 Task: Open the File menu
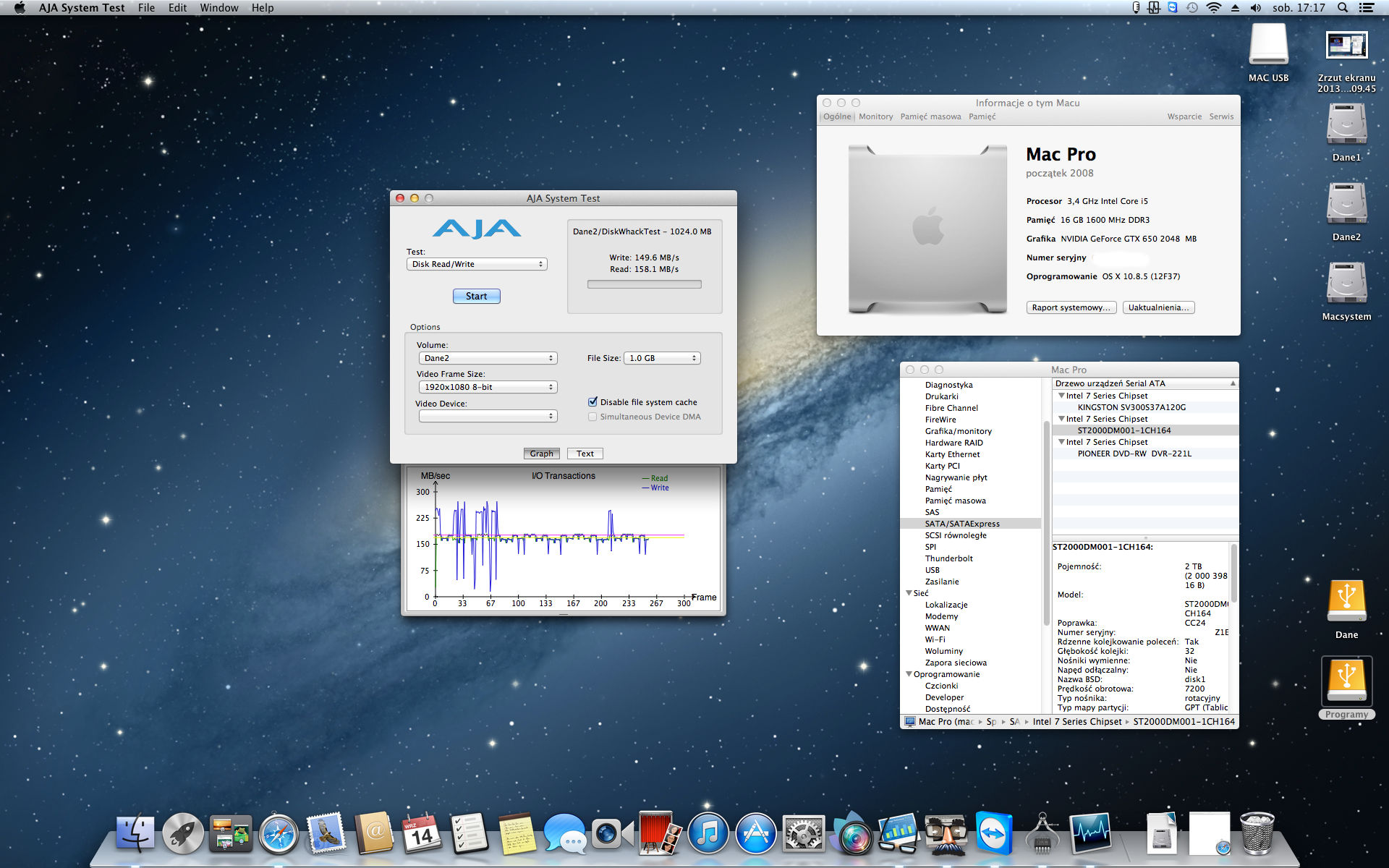(x=146, y=8)
